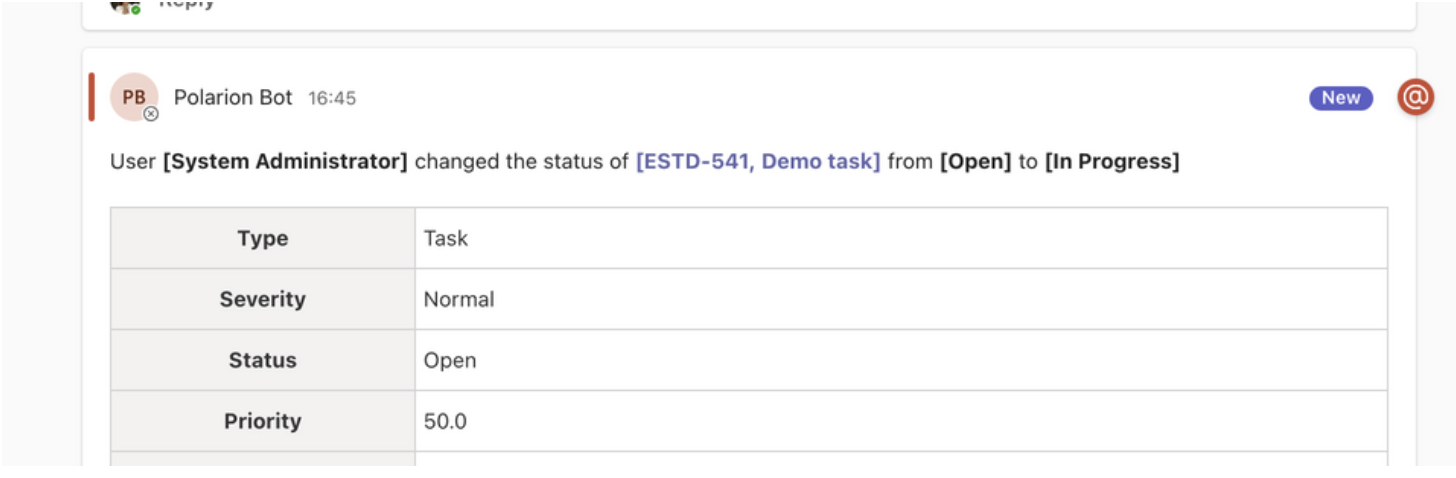The image size is (1456, 478).
Task: Open the Polarion Bot PB avatar
Action: (x=134, y=97)
